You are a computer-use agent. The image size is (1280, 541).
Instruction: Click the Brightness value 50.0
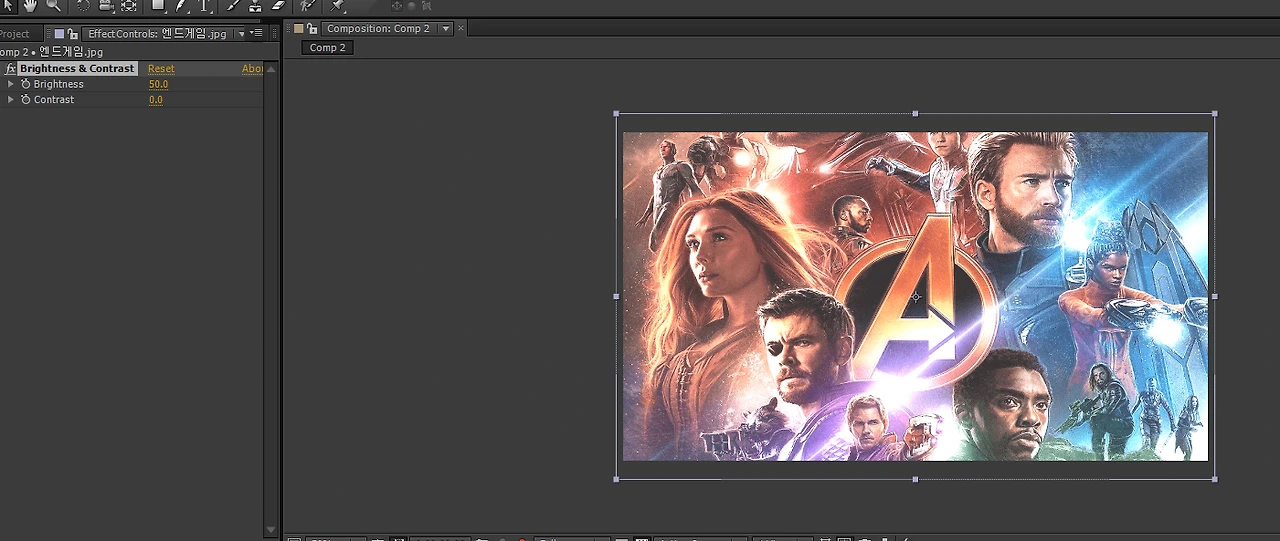pos(158,84)
